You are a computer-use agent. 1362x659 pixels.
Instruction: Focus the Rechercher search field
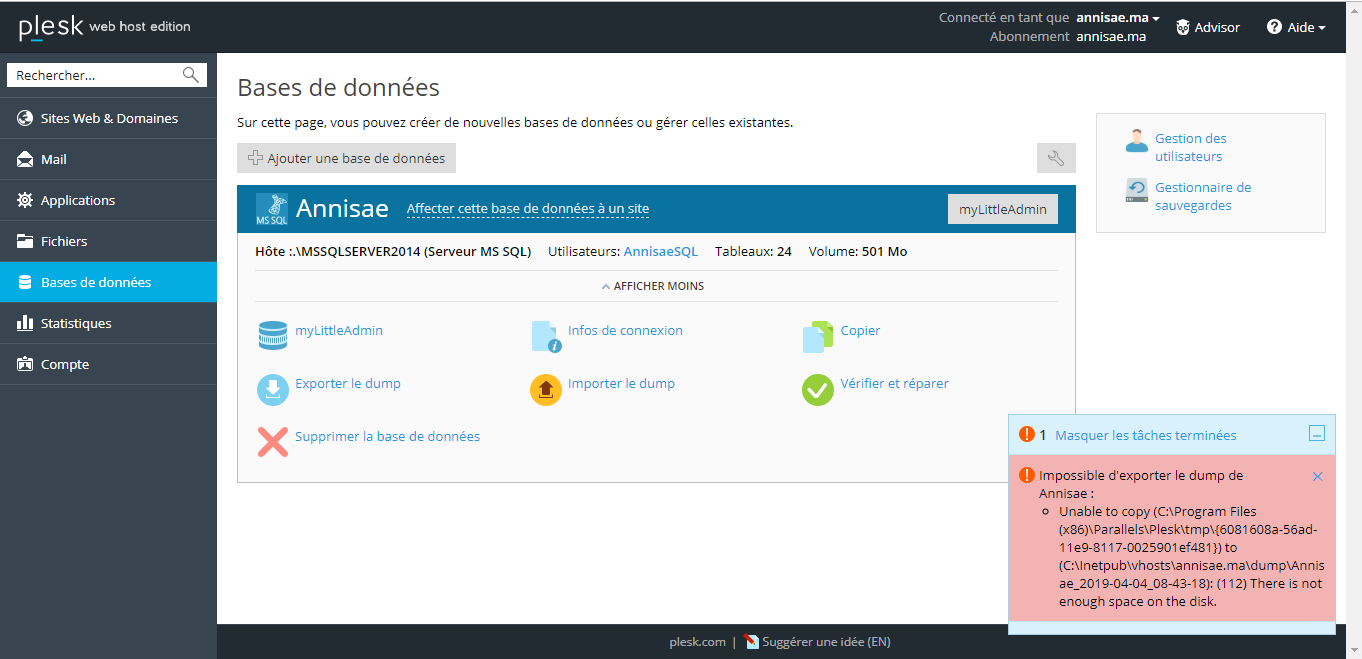[x=96, y=75]
